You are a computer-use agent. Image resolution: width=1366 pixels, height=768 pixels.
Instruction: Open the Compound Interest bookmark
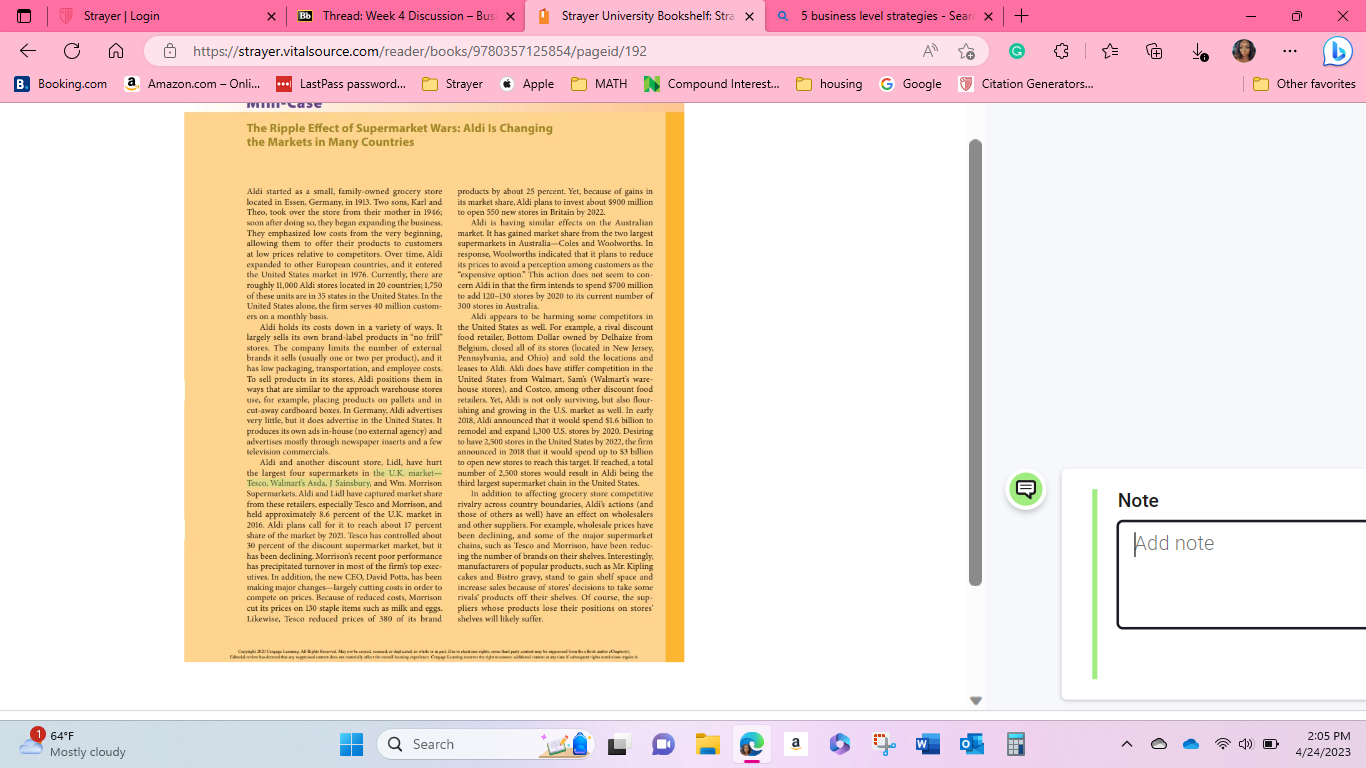click(x=712, y=84)
